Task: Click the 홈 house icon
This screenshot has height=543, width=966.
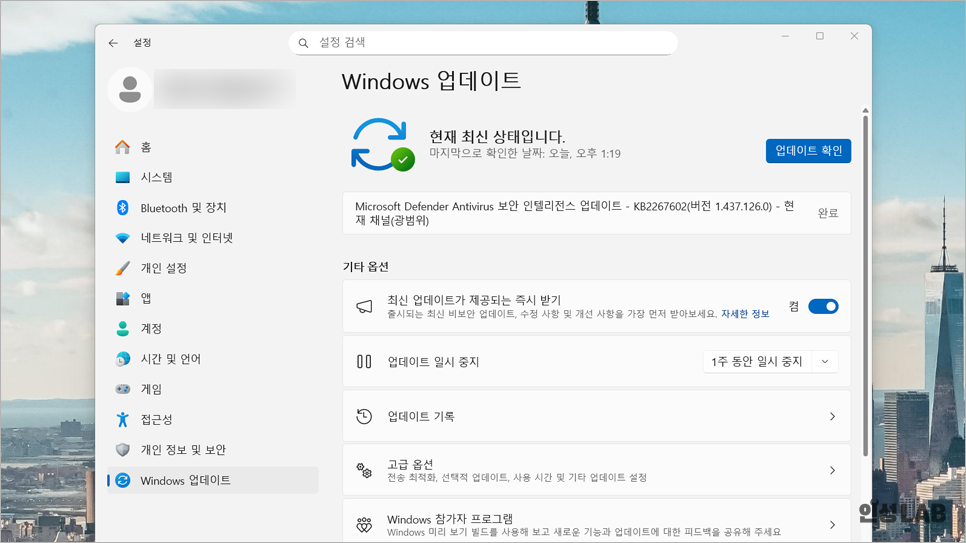Action: point(123,147)
